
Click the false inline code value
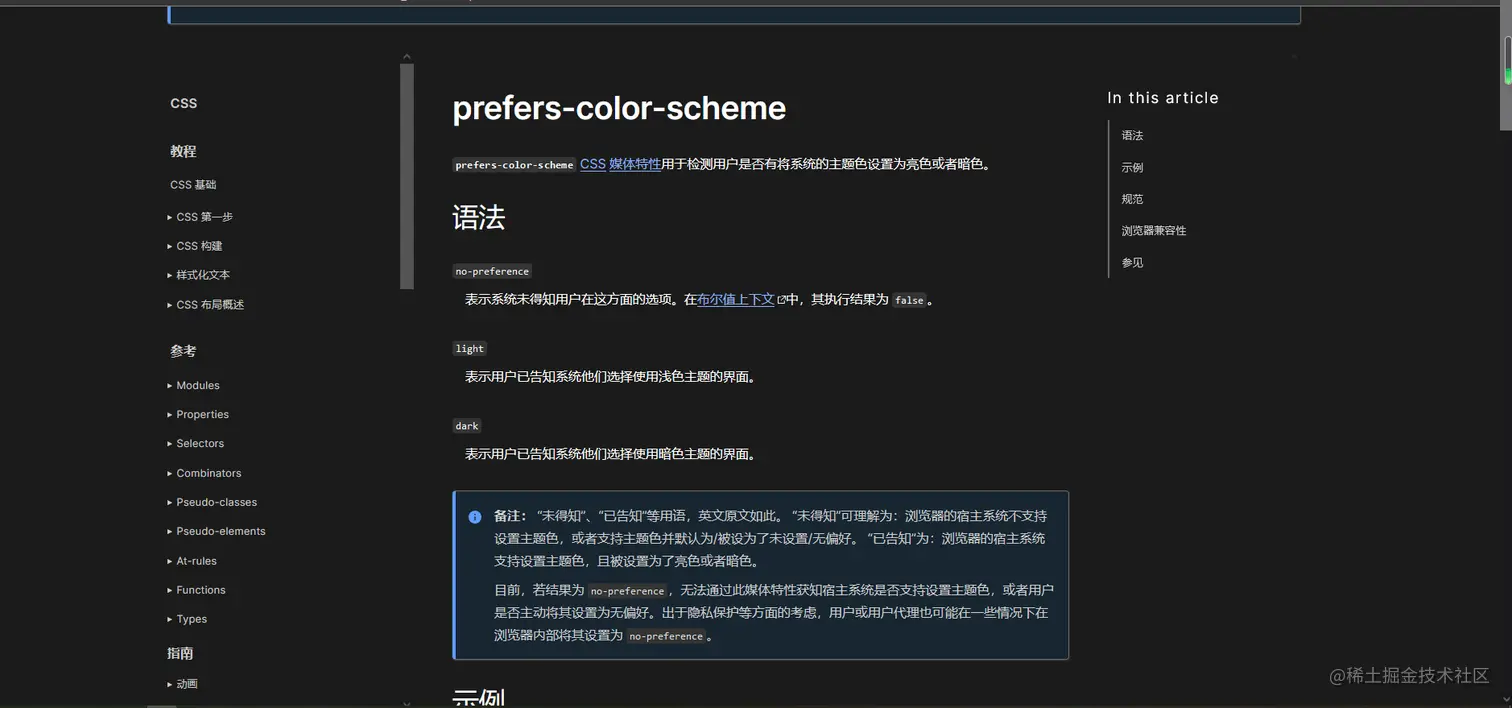(910, 300)
